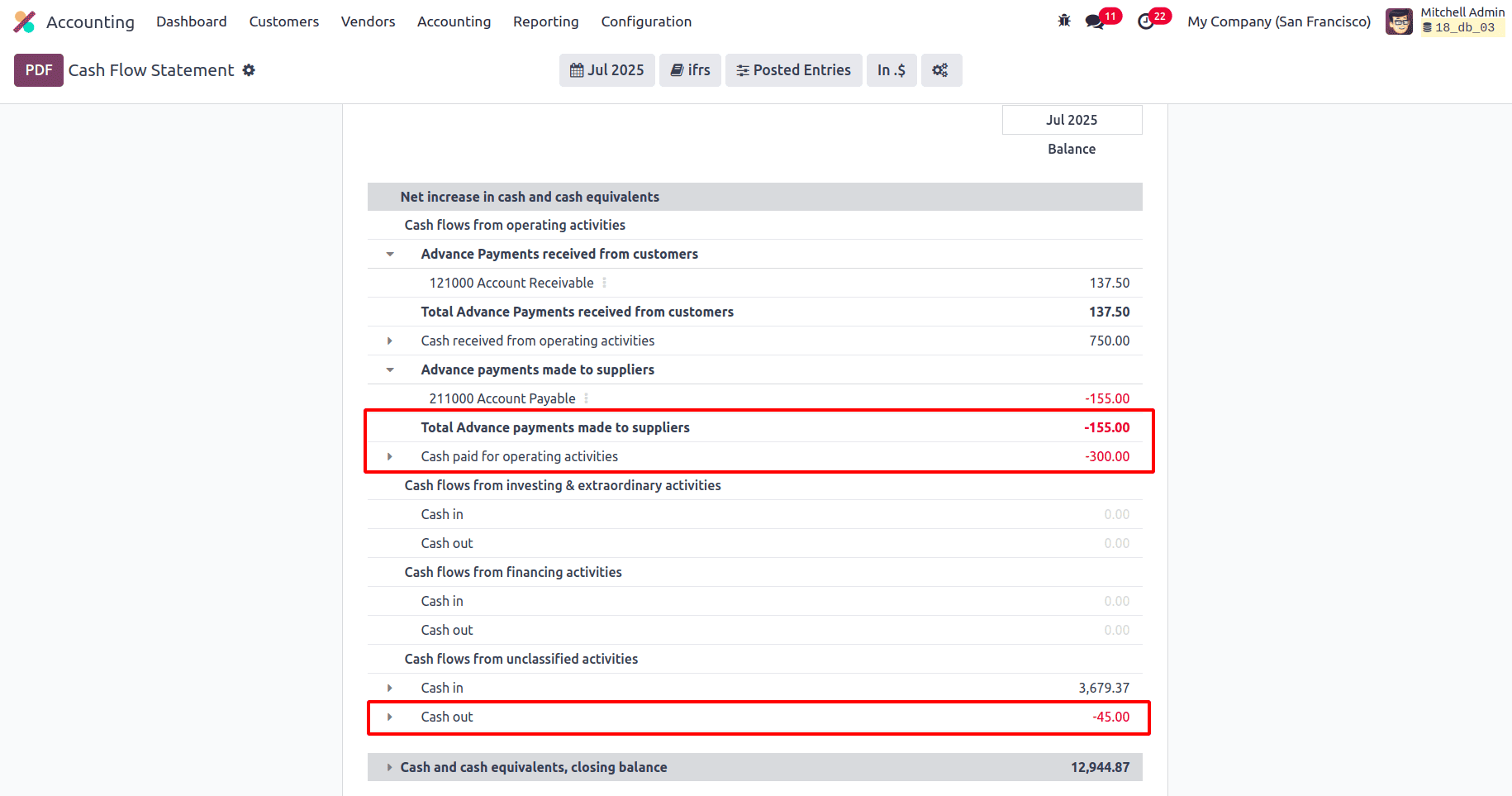Screen dimensions: 1512x796
Task: Click the gear icon next to Cash Flow Statement
Action: click(x=249, y=70)
